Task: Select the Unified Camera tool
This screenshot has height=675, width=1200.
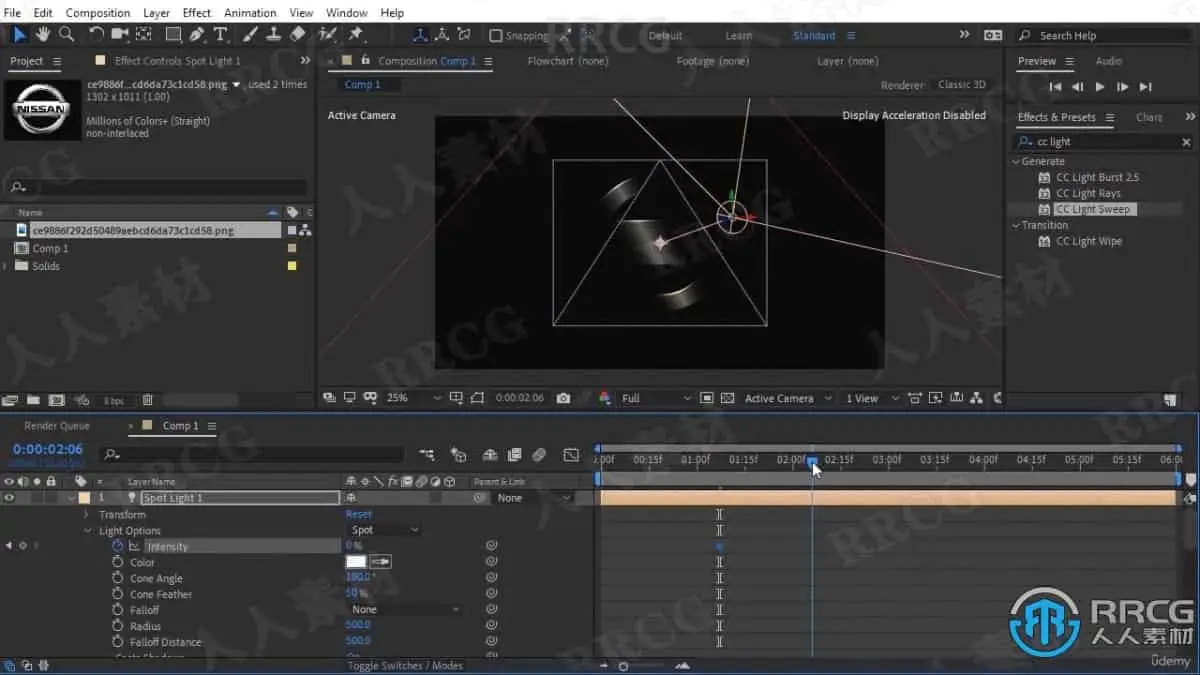Action: pos(120,34)
